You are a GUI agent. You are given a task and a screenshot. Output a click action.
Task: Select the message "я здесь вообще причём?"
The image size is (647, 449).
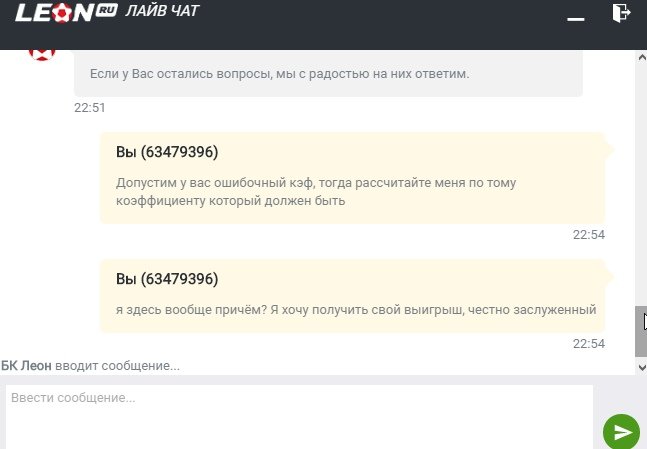pyautogui.click(x=356, y=309)
